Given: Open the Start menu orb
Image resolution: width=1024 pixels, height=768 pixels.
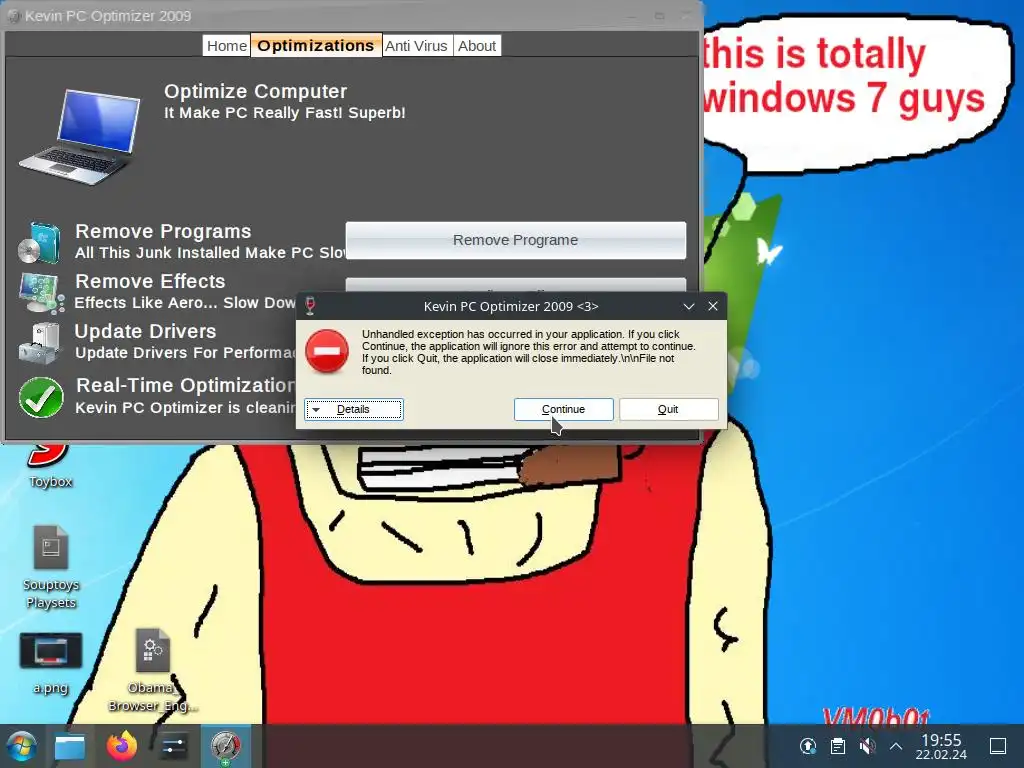Looking at the screenshot, I should 22,746.
